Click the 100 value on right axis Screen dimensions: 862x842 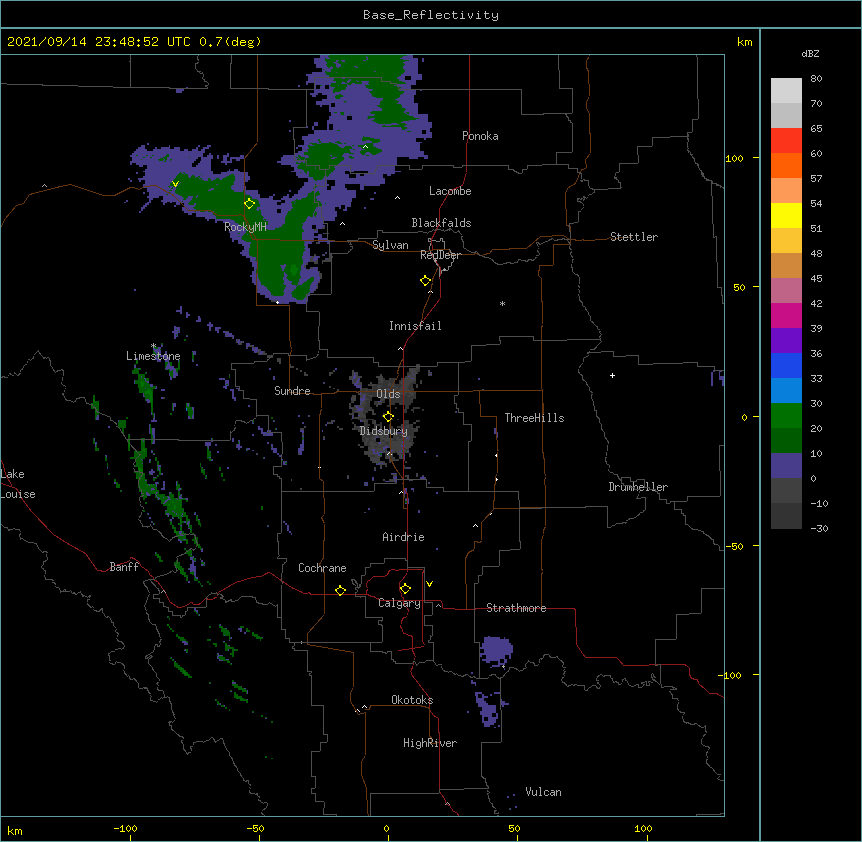[734, 158]
